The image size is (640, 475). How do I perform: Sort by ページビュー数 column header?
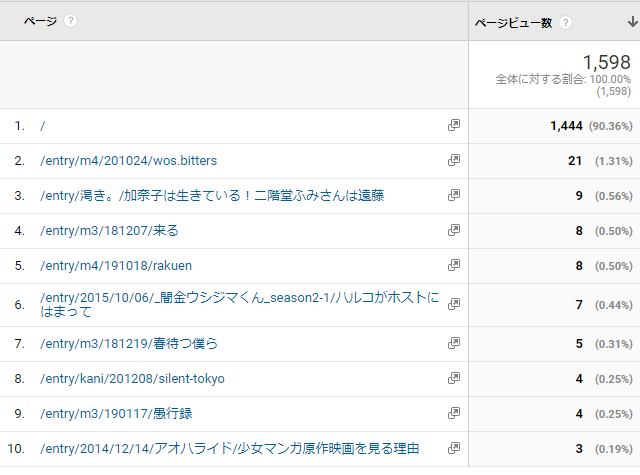coord(513,23)
